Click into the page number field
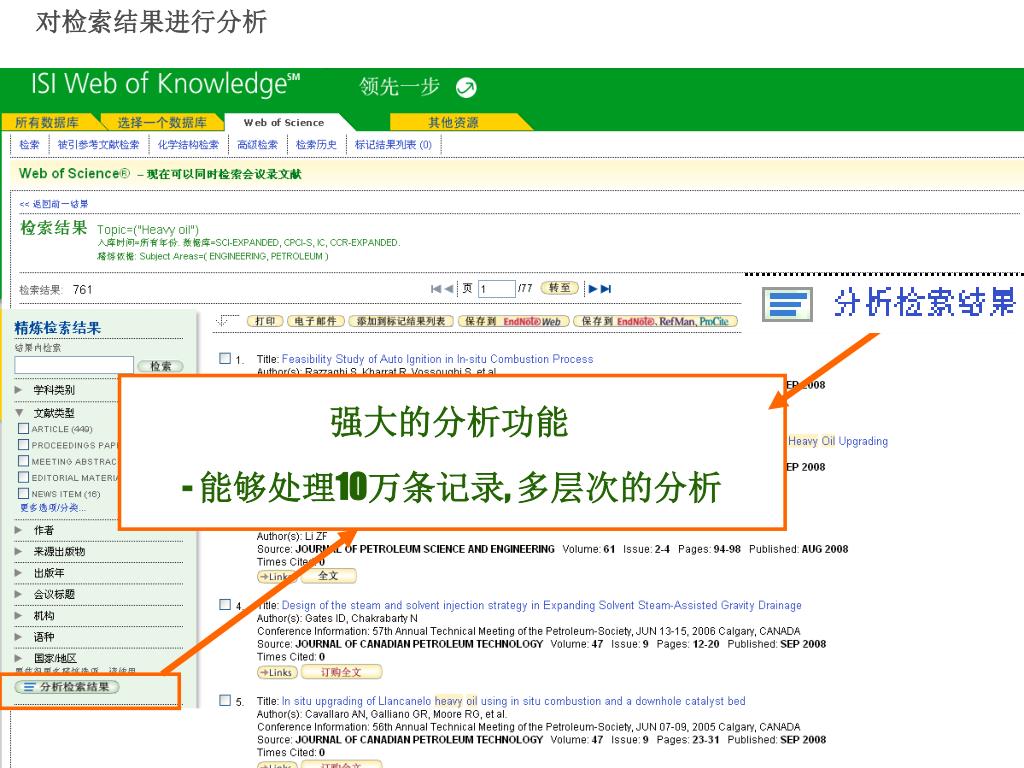This screenshot has height=768, width=1024. (496, 289)
